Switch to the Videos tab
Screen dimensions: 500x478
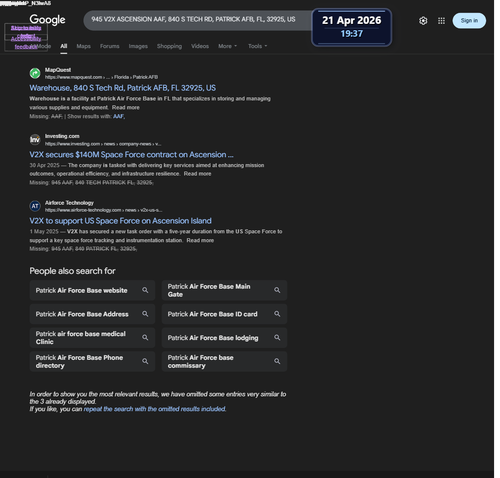[200, 46]
